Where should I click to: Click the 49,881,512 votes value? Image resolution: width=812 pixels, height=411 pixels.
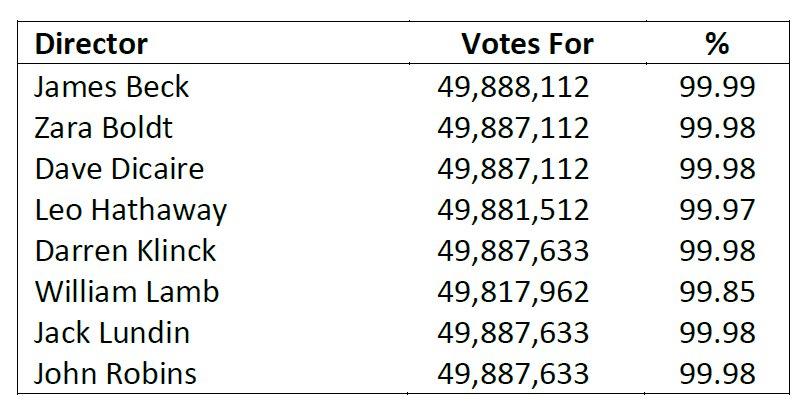(513, 211)
